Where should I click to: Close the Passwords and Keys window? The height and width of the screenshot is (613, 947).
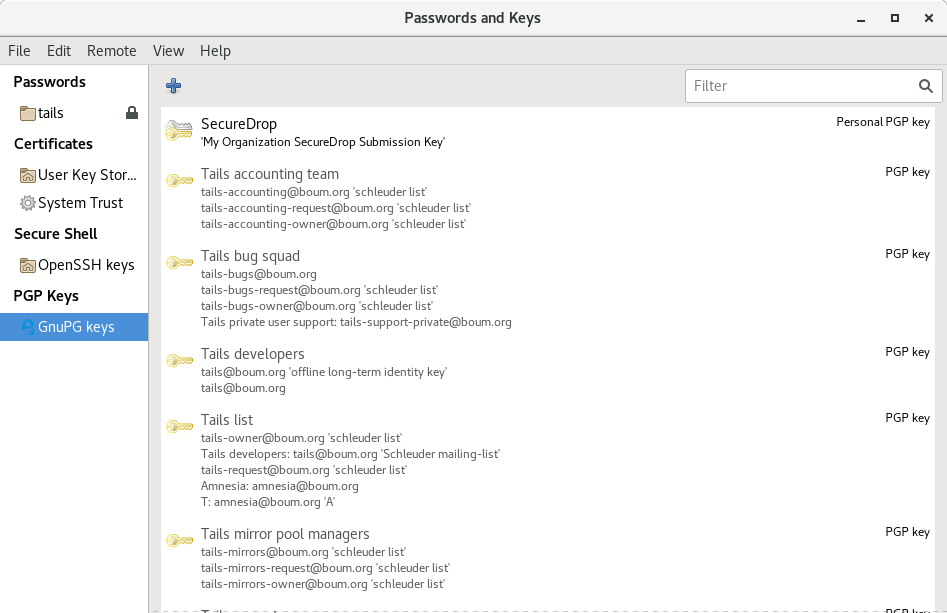(x=929, y=18)
